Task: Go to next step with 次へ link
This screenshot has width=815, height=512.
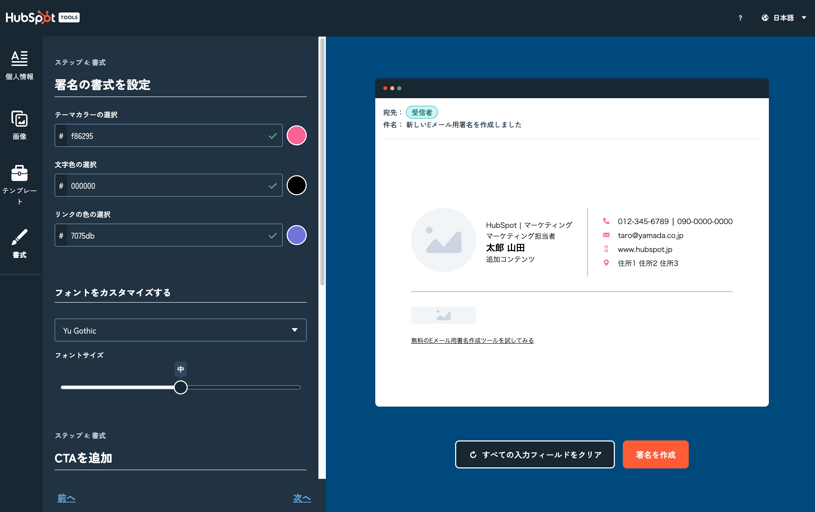Action: pyautogui.click(x=301, y=498)
